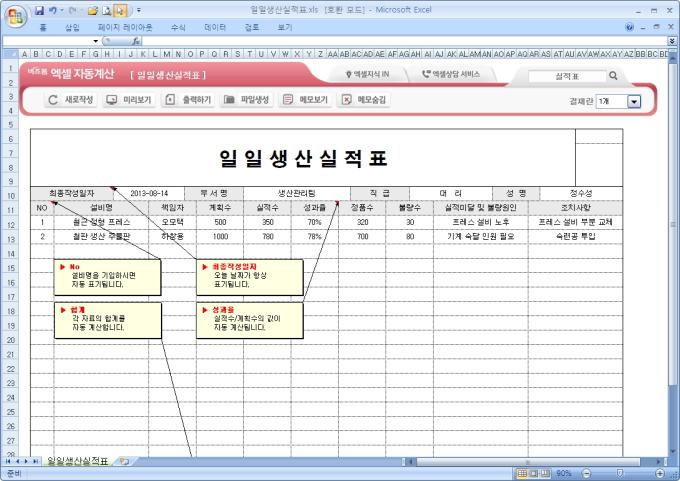The width and height of the screenshot is (680, 481).
Task: Click the 생산관리팀 department cell
Action: click(x=297, y=193)
